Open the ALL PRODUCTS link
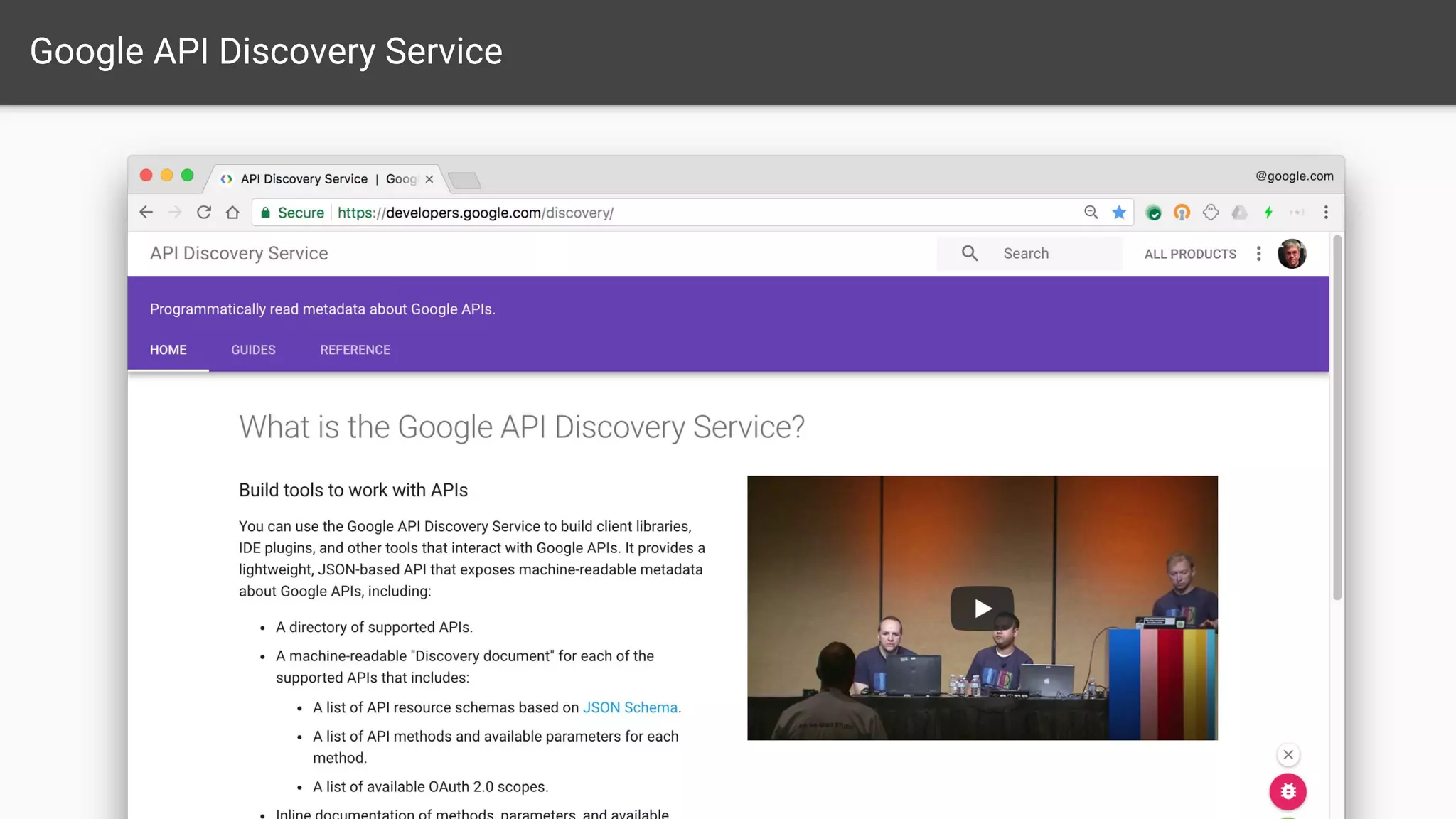1456x819 pixels. (x=1190, y=254)
